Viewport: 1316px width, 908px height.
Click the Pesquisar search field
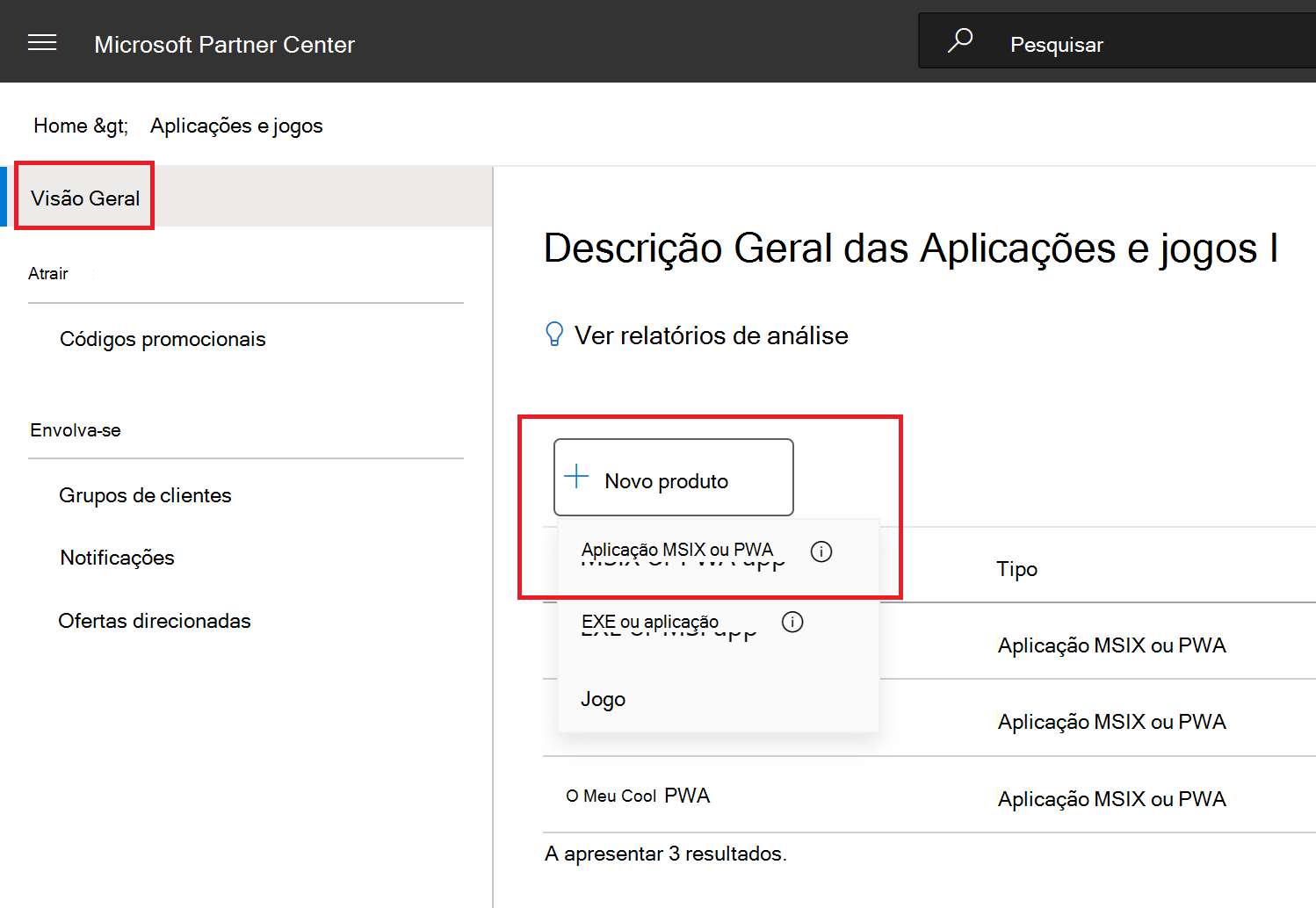pyautogui.click(x=1117, y=40)
